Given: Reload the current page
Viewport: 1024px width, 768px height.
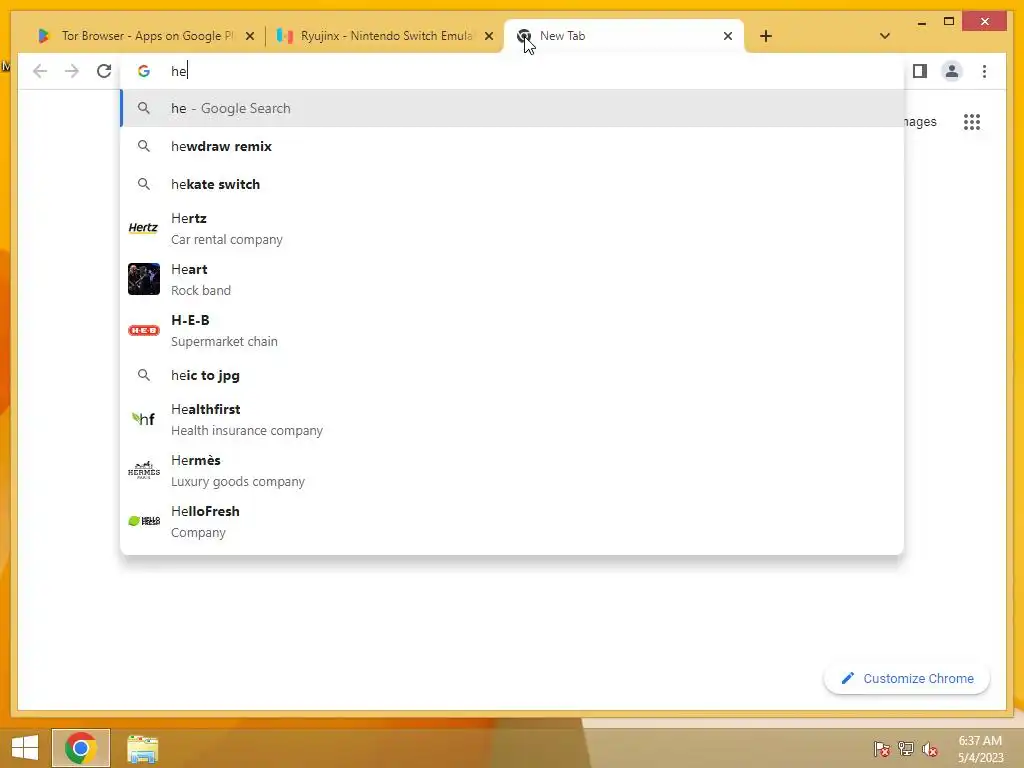Looking at the screenshot, I should (104, 71).
